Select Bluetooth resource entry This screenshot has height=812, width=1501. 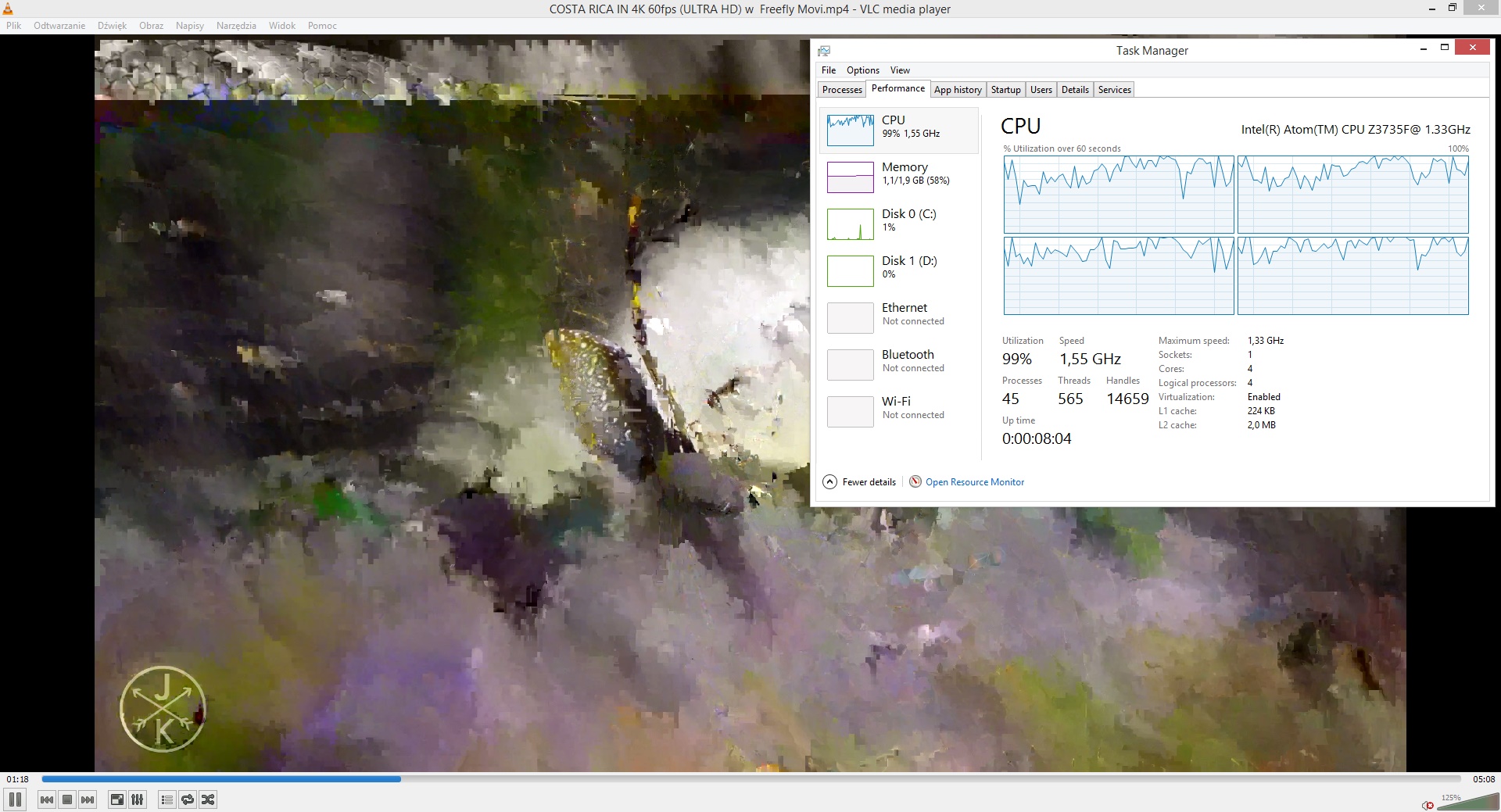[x=899, y=364]
